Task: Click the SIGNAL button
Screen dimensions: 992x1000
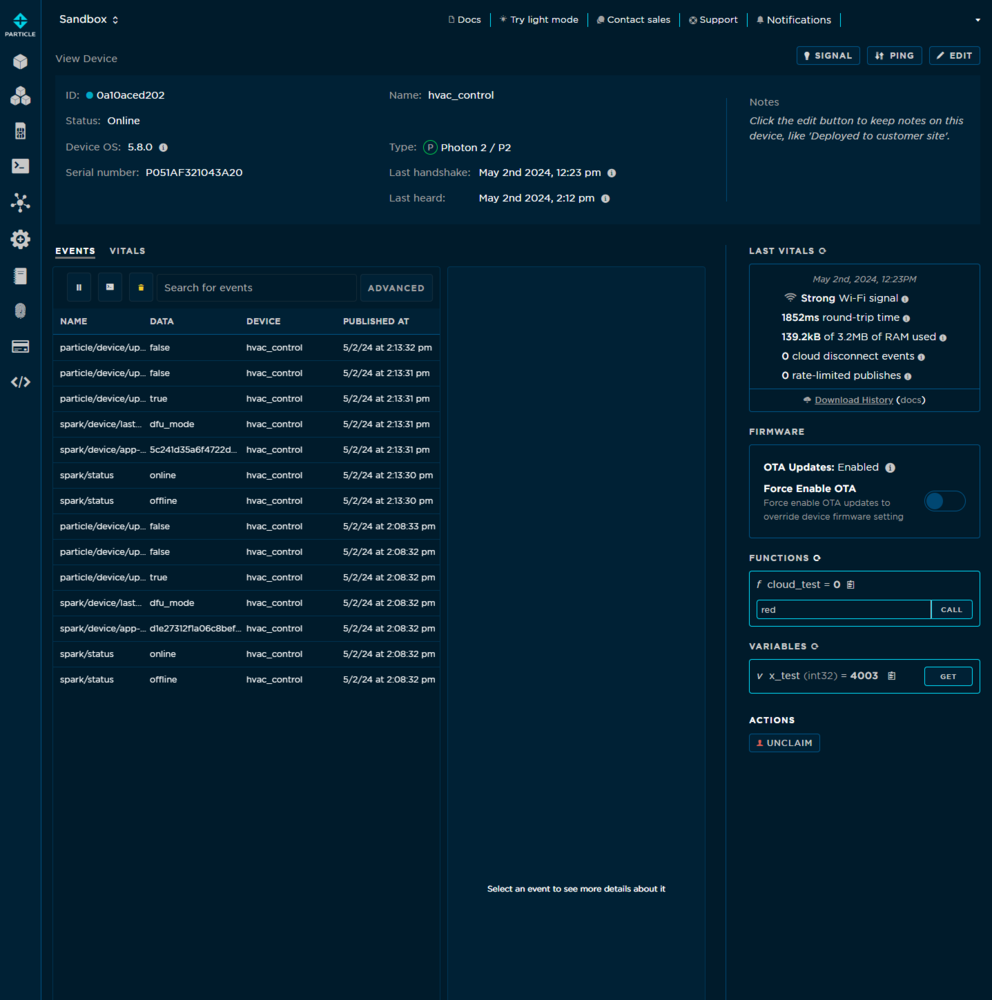Action: 828,56
